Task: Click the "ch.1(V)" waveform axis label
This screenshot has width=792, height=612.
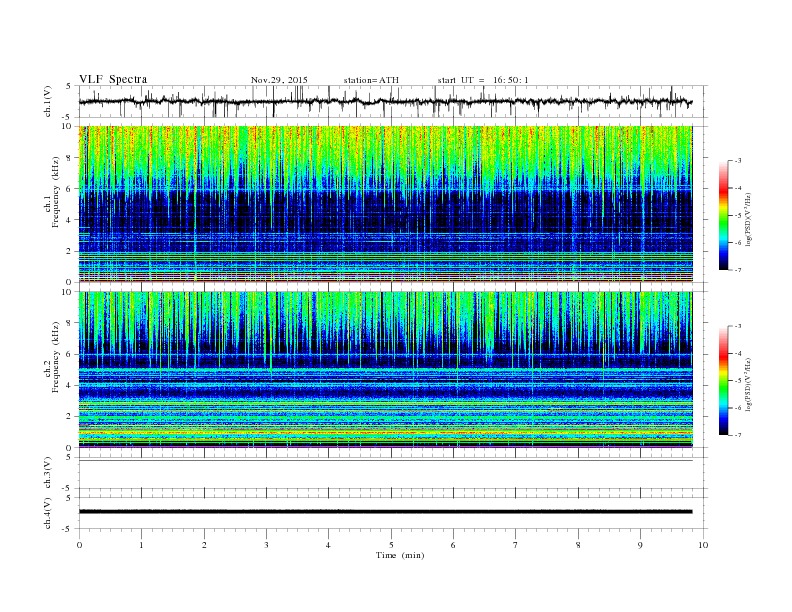Action: [48, 101]
